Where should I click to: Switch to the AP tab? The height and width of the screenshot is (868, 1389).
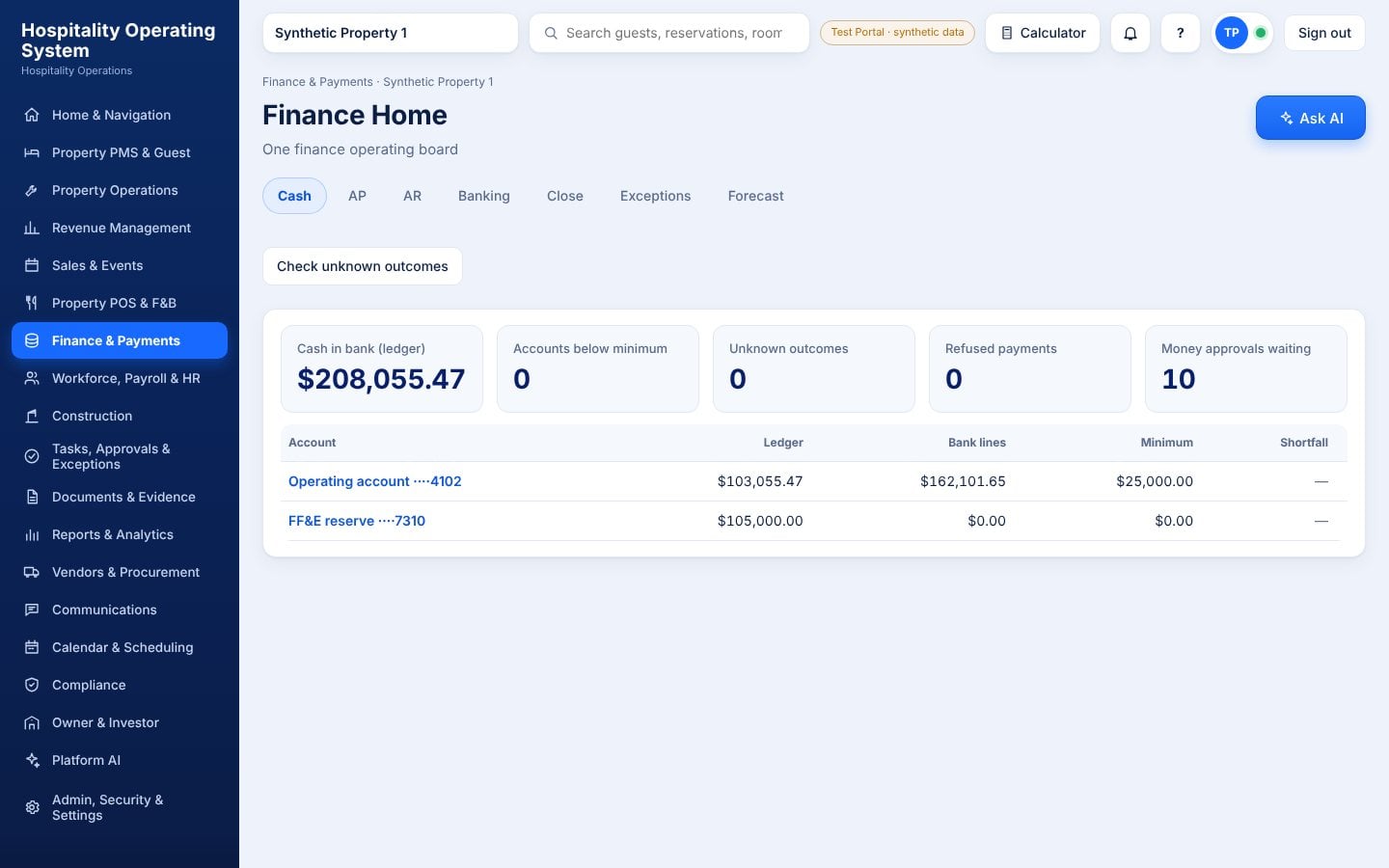[x=357, y=196]
